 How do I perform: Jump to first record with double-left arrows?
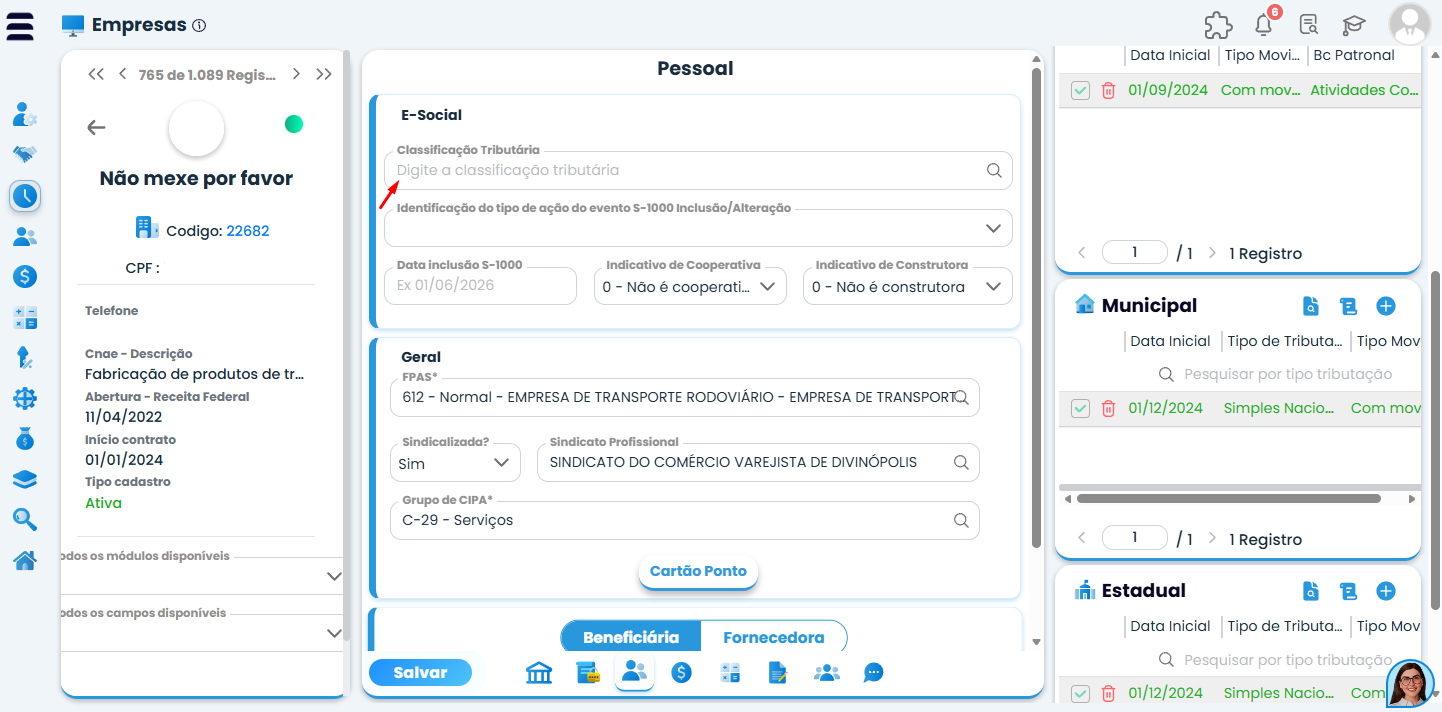coord(96,74)
